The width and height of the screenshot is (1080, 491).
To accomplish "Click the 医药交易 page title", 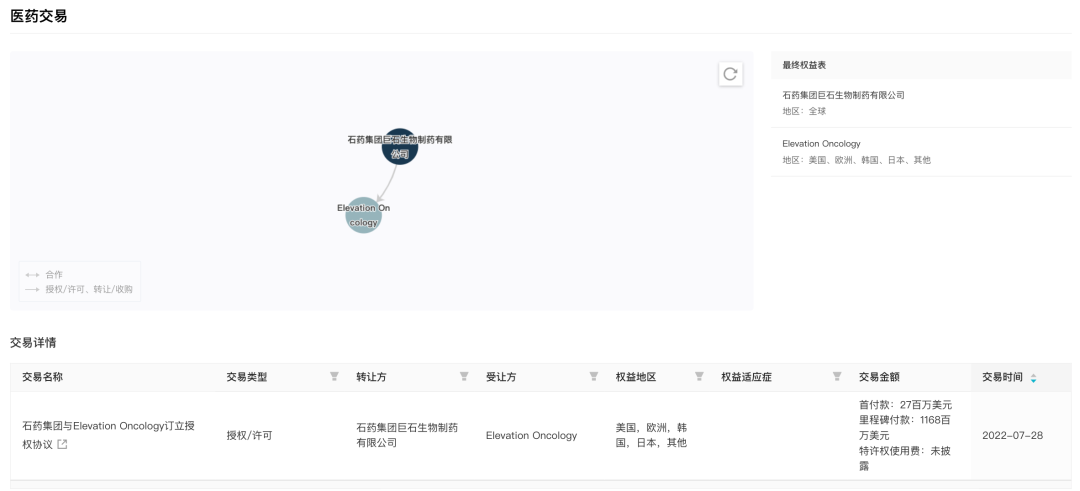I will pos(39,17).
